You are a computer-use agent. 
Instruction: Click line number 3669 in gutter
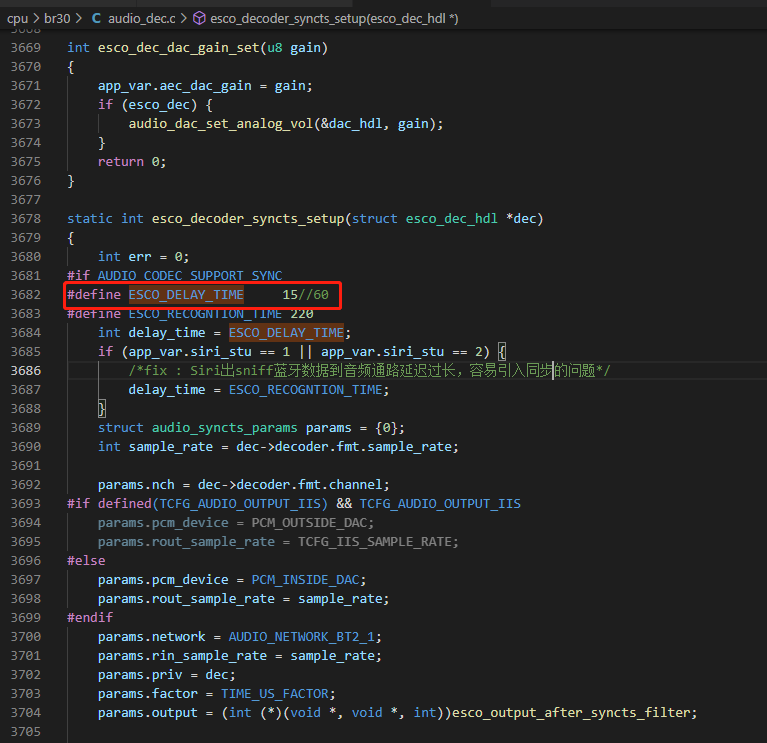(x=26, y=48)
